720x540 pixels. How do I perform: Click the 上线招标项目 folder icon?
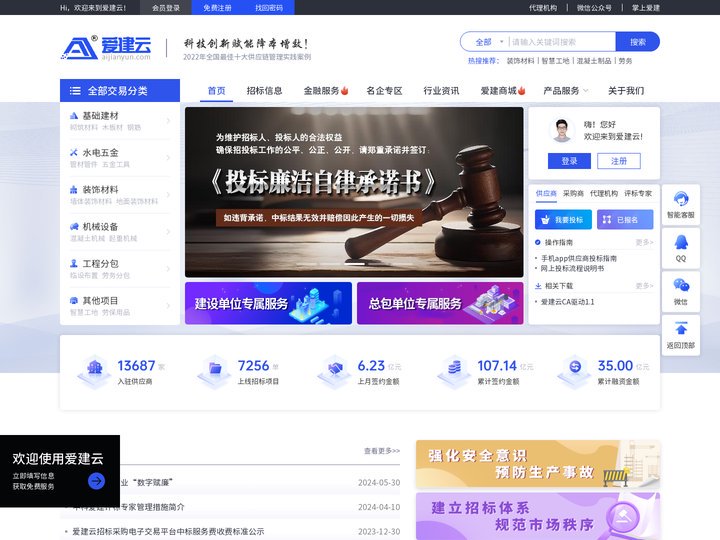tap(214, 370)
